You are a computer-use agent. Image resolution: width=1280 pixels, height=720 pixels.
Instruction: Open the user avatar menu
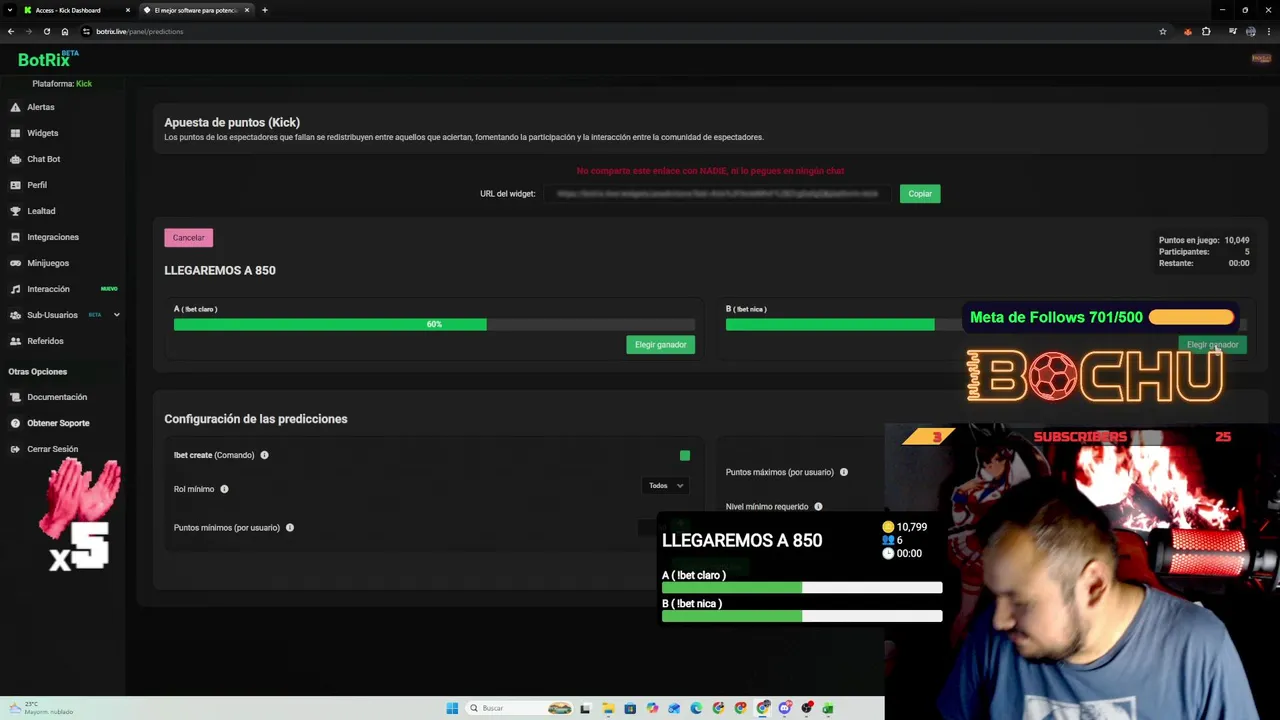[1261, 58]
